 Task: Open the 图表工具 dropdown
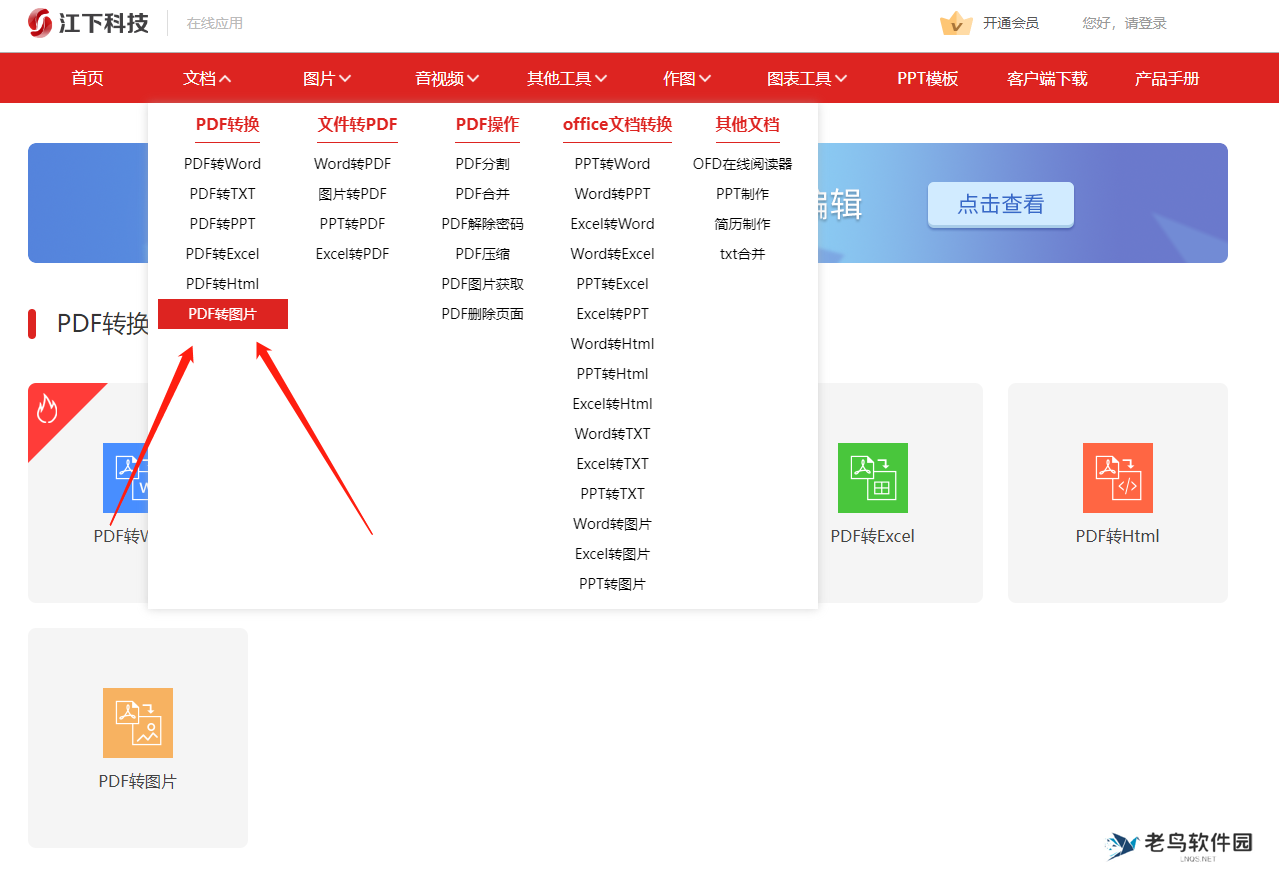806,77
